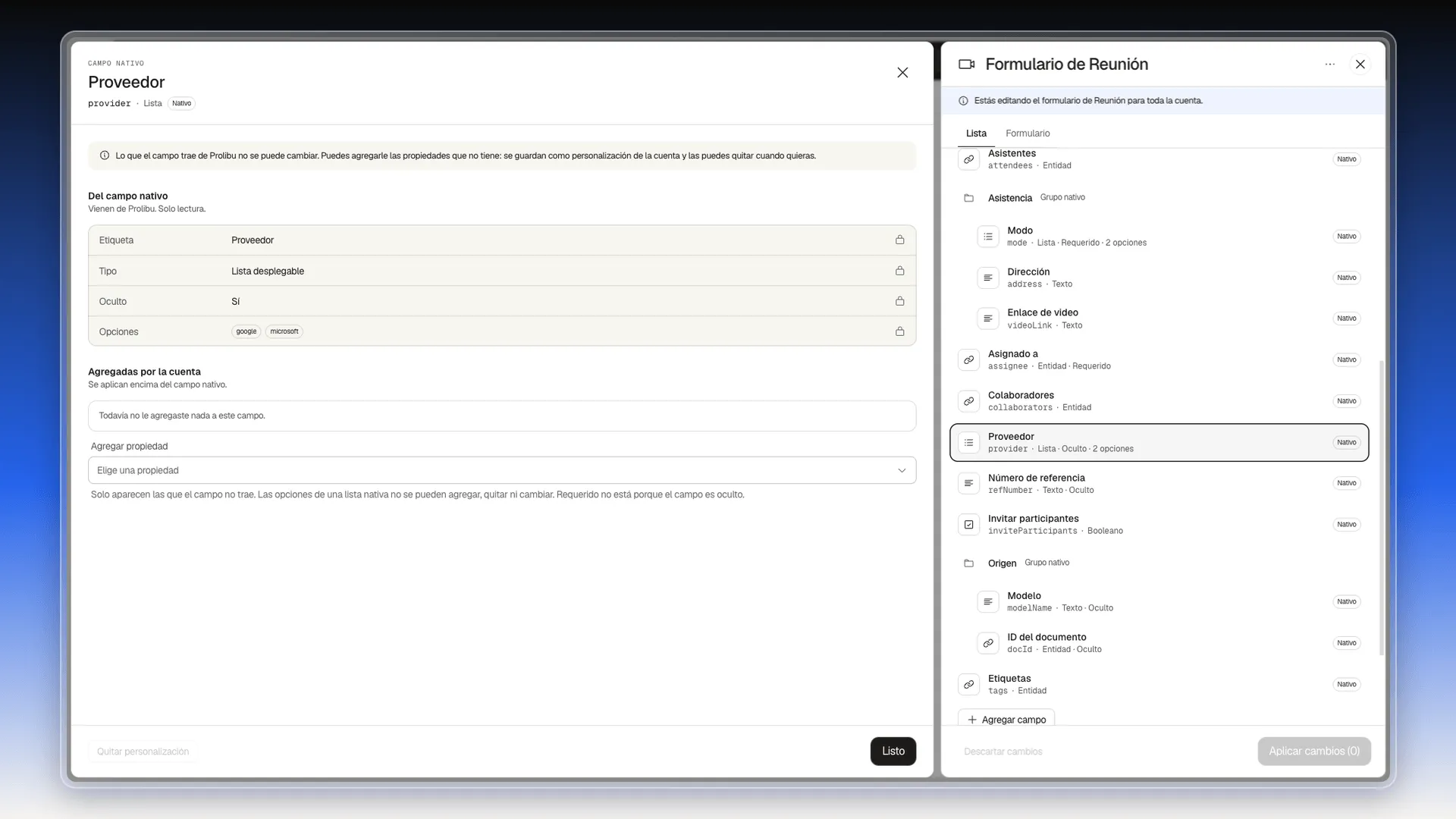The image size is (1456, 819).
Task: Click the lock icon in the Tipo row
Action: (899, 271)
